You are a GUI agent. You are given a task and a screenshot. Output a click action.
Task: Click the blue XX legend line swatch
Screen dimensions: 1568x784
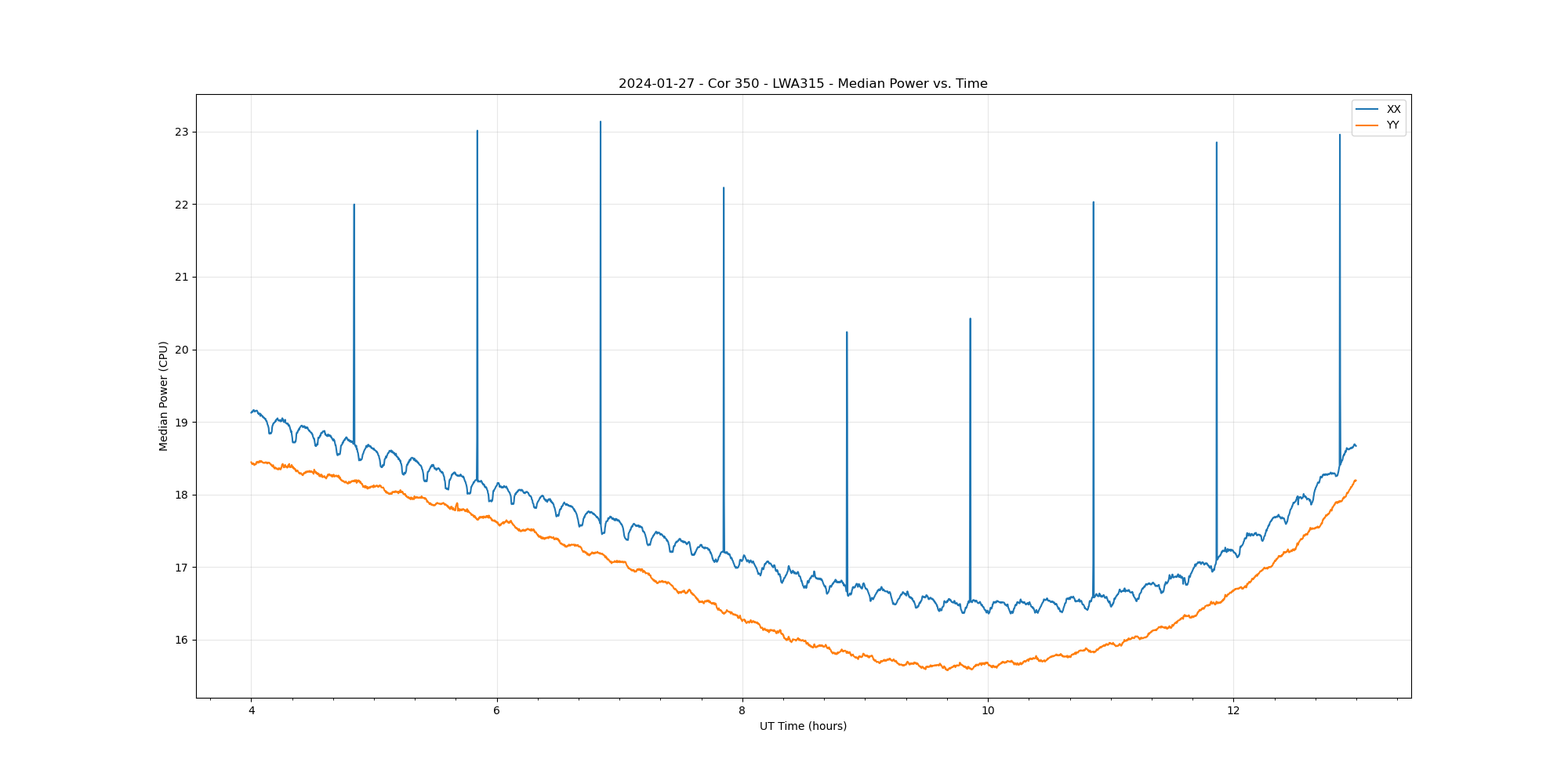tap(1367, 109)
